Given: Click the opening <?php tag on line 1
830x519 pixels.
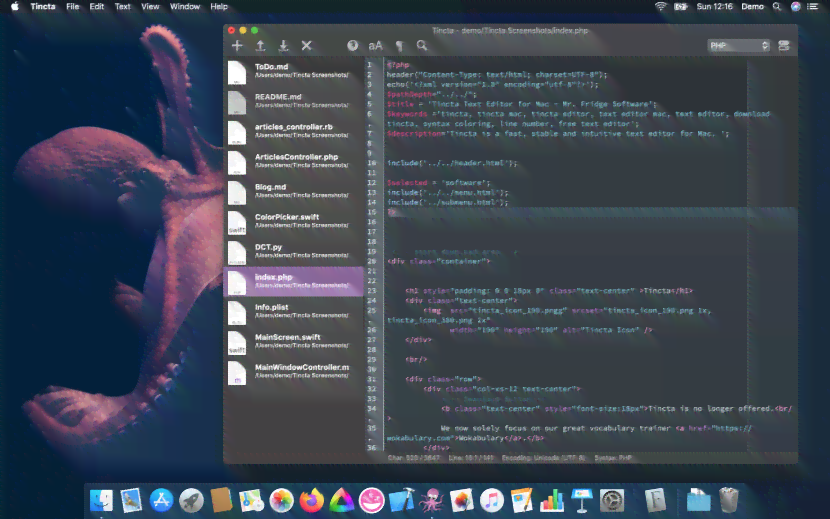Looking at the screenshot, I should 398,65.
